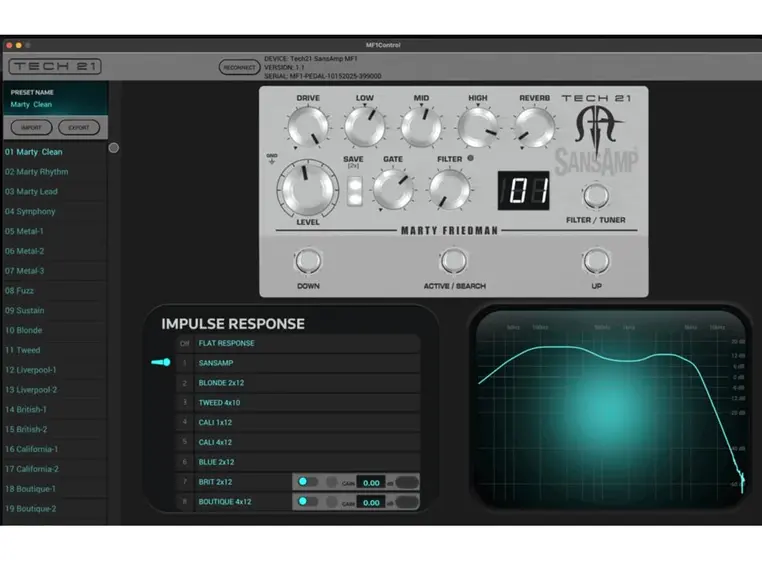The height and width of the screenshot is (562, 762).
Task: Click the BOUTIQUE 4x12 gain value field
Action: (x=371, y=503)
